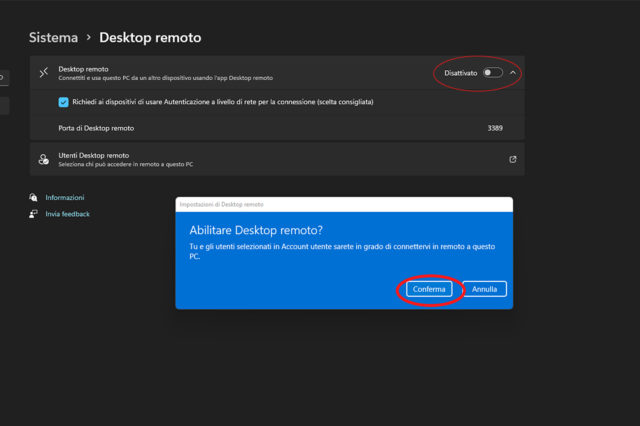Open the external link icon for Utenti Desktop remoto
The image size is (640, 426).
pos(513,159)
